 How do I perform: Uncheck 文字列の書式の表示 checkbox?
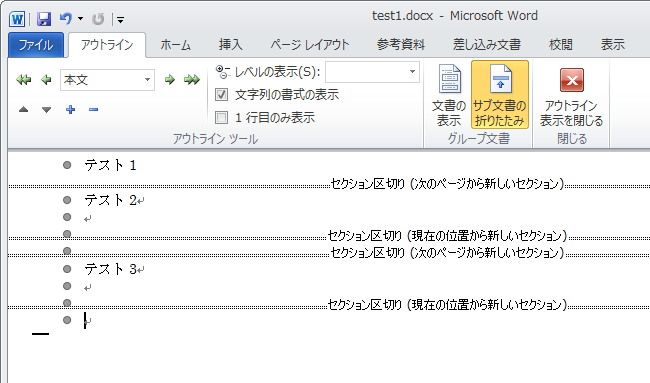[x=221, y=95]
